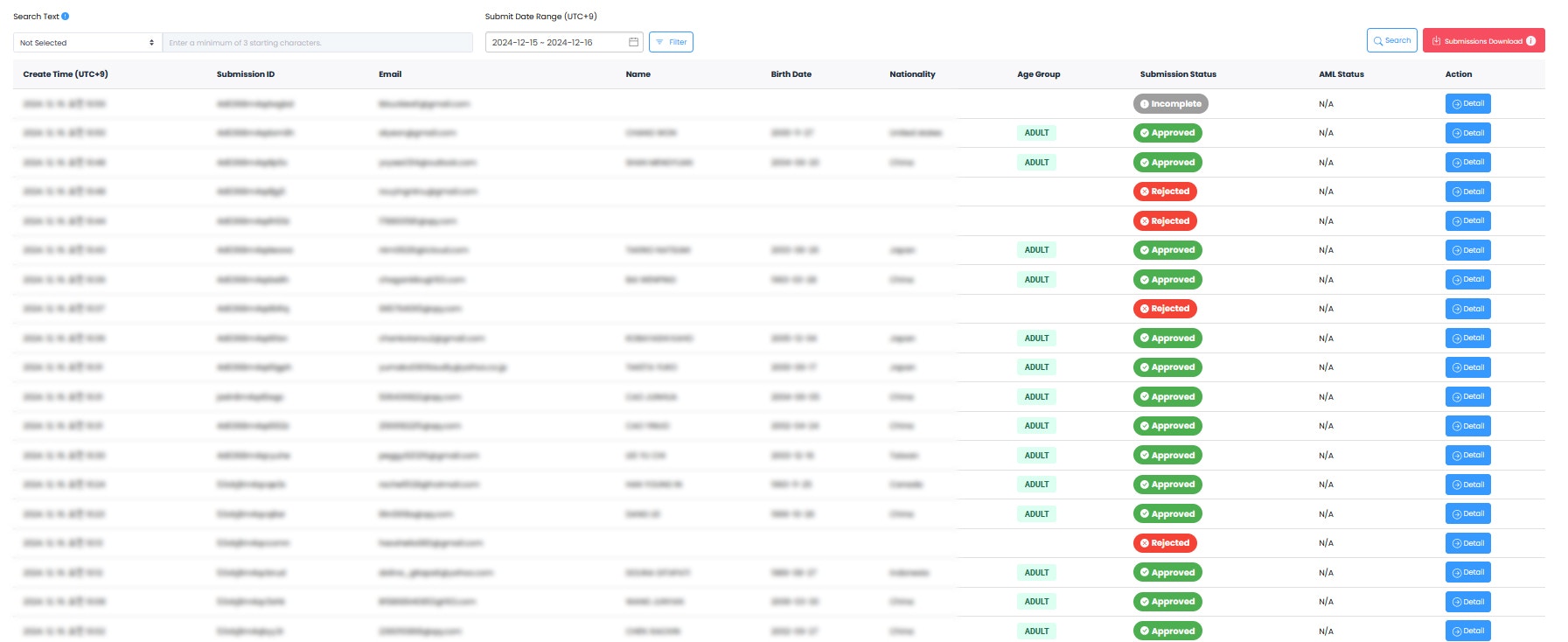Click Approved badge in the Taiwan row
This screenshot has width=1568, height=642.
coord(1167,455)
